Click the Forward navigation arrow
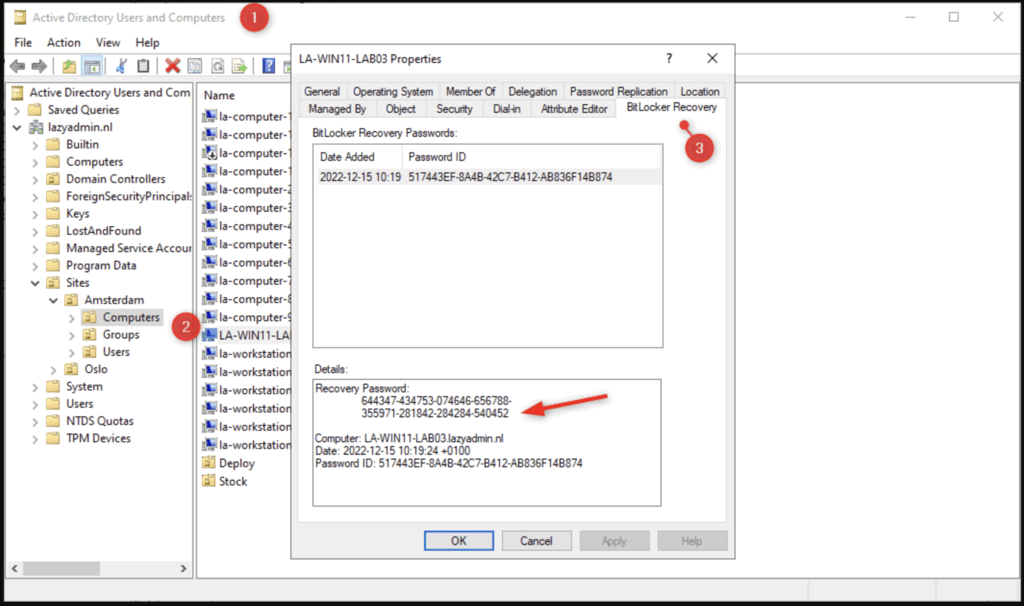 [x=37, y=65]
